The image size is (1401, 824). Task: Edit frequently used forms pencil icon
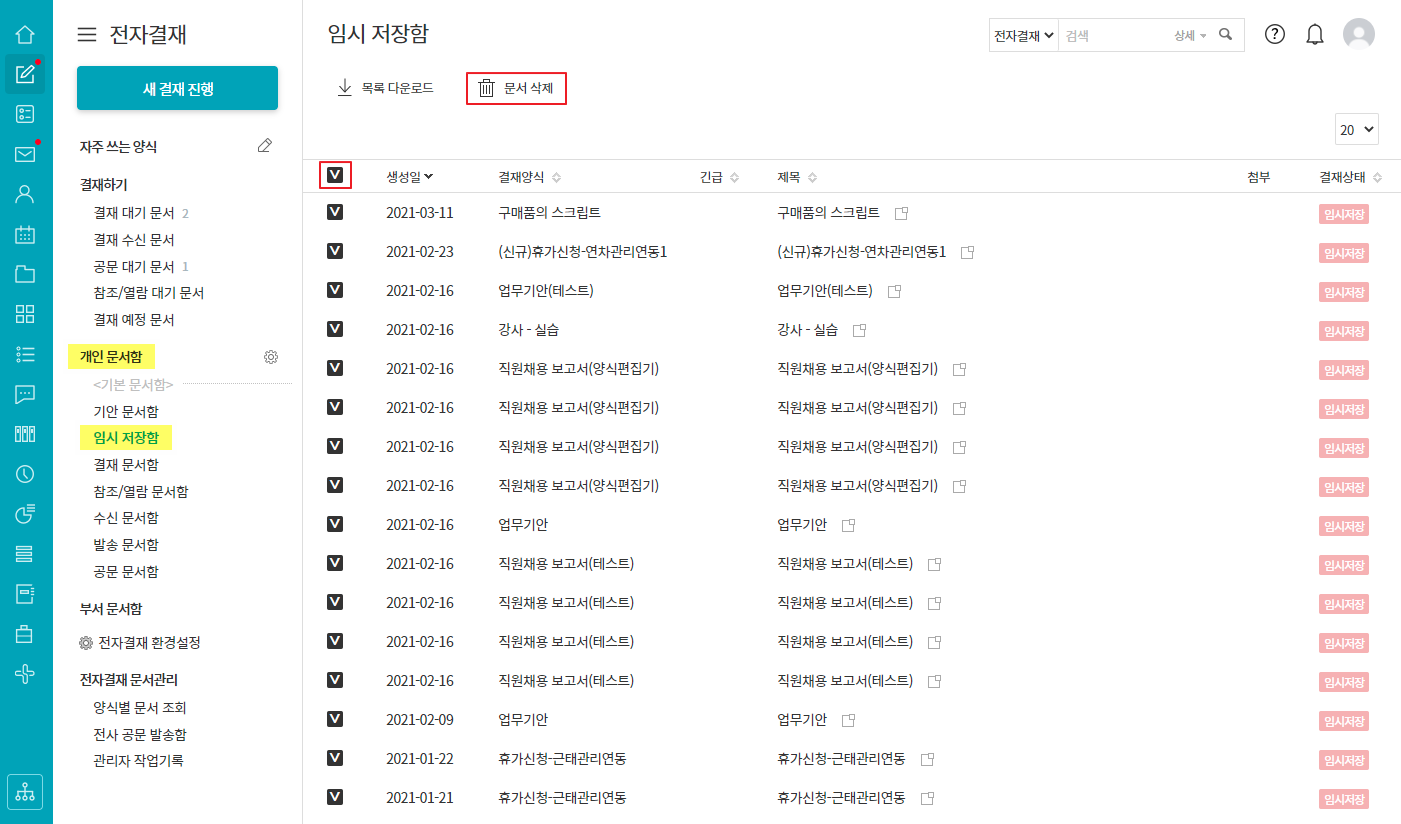click(x=264, y=146)
